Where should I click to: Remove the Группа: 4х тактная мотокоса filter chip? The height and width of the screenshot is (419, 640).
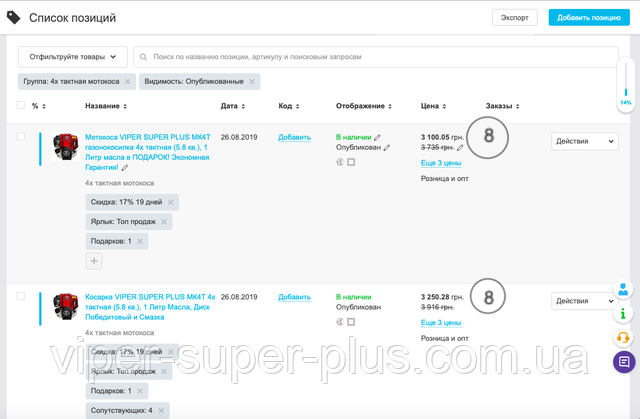click(x=127, y=82)
